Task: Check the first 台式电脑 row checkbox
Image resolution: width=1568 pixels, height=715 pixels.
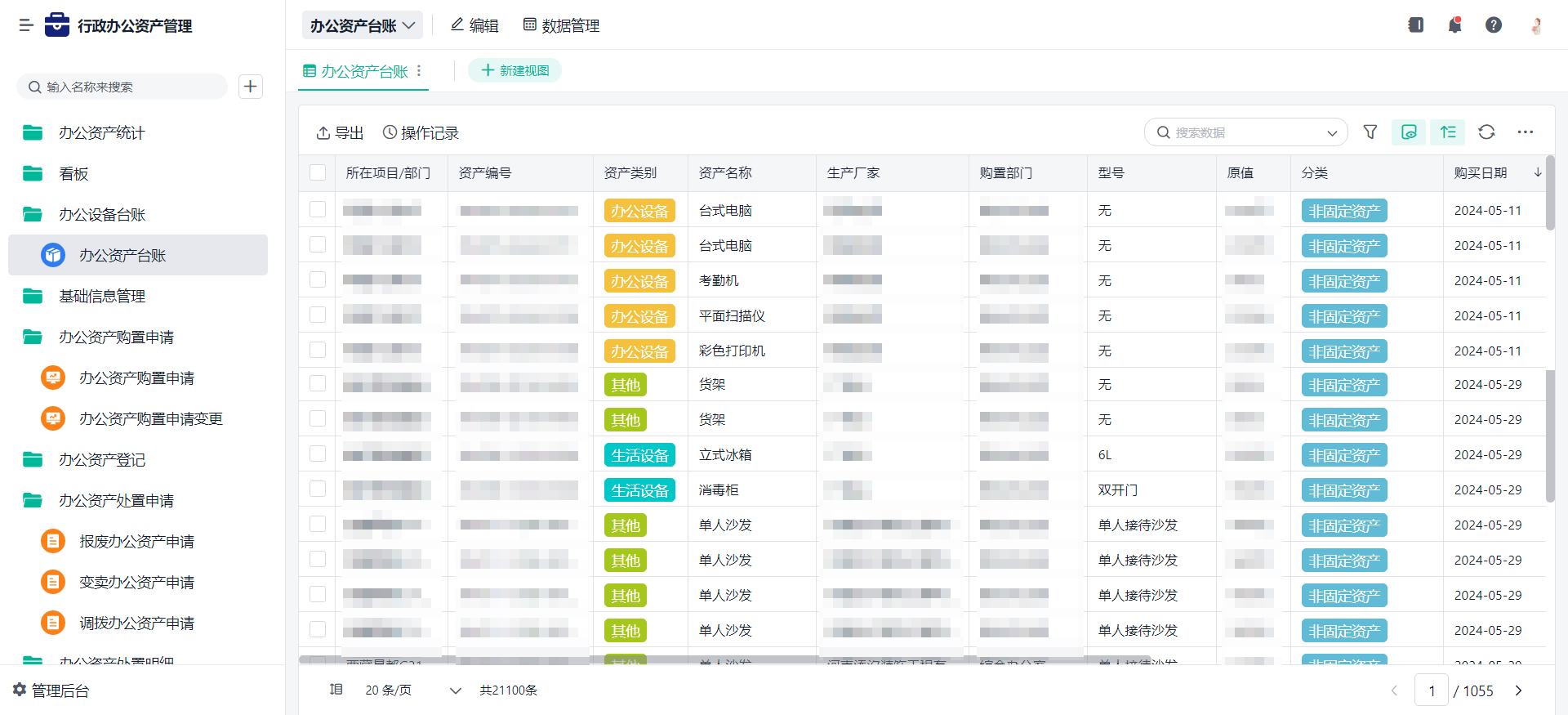Action: tap(318, 210)
